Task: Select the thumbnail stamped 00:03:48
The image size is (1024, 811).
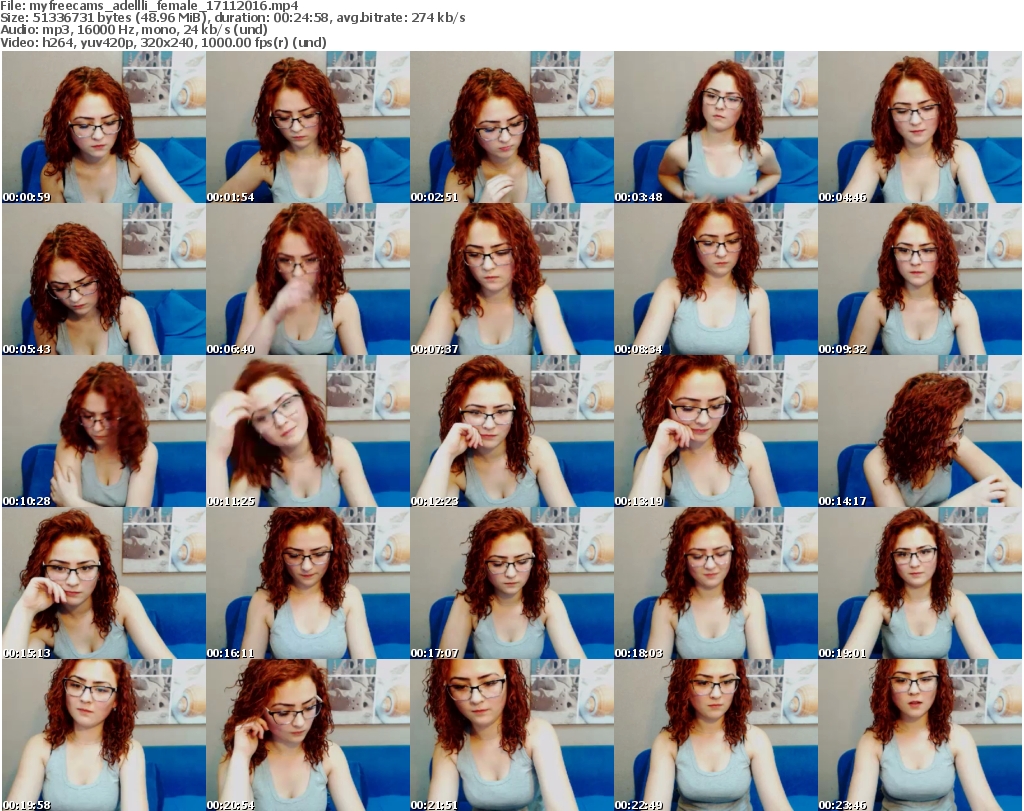Action: pos(716,127)
